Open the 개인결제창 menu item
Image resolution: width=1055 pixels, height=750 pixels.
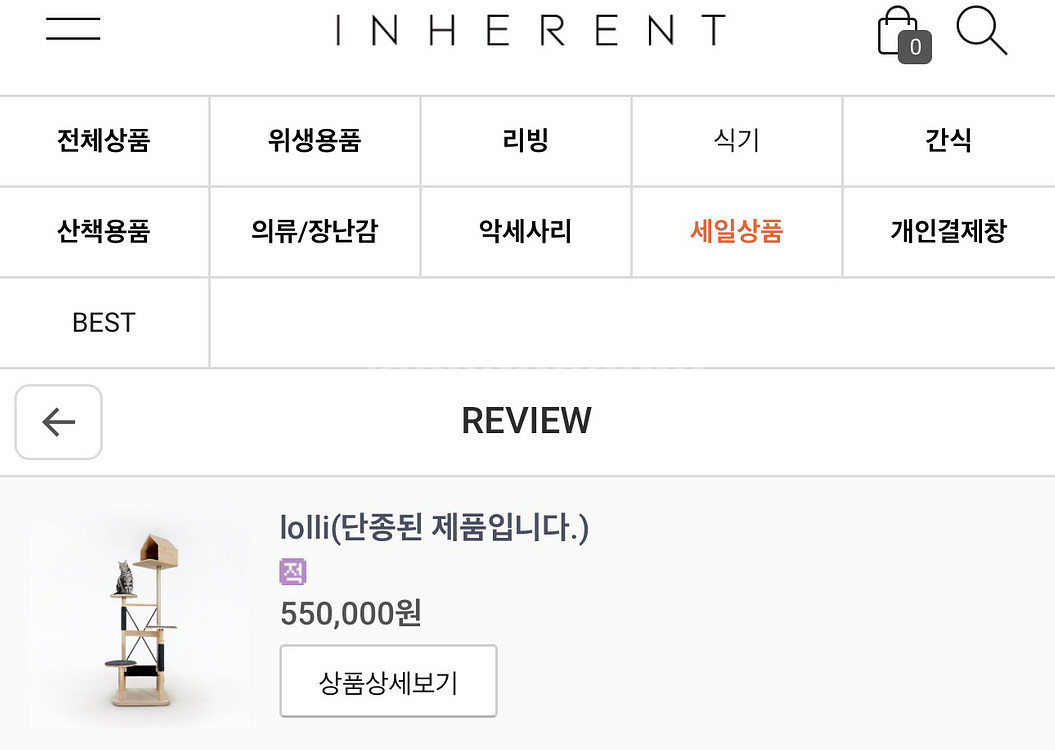(948, 232)
